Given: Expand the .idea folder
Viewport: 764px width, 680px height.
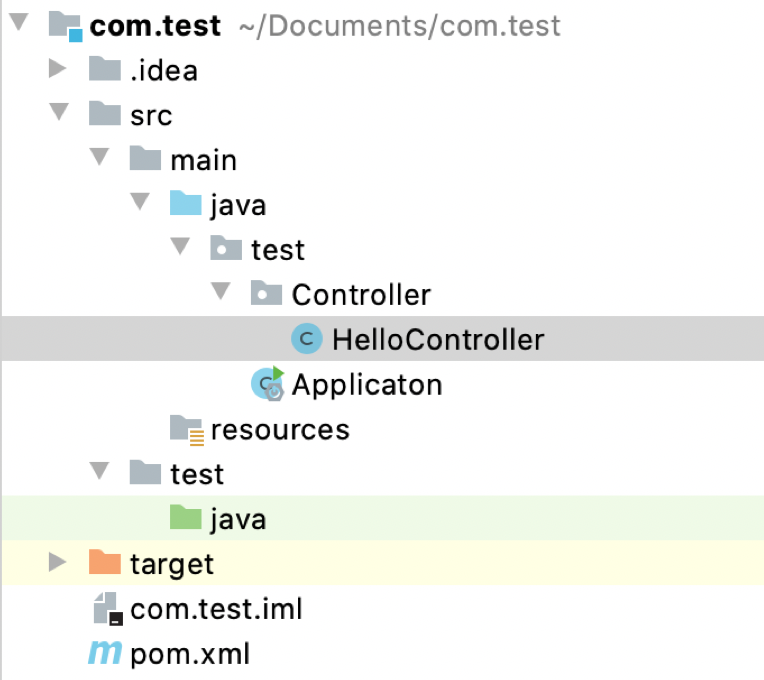Looking at the screenshot, I should tap(58, 69).
